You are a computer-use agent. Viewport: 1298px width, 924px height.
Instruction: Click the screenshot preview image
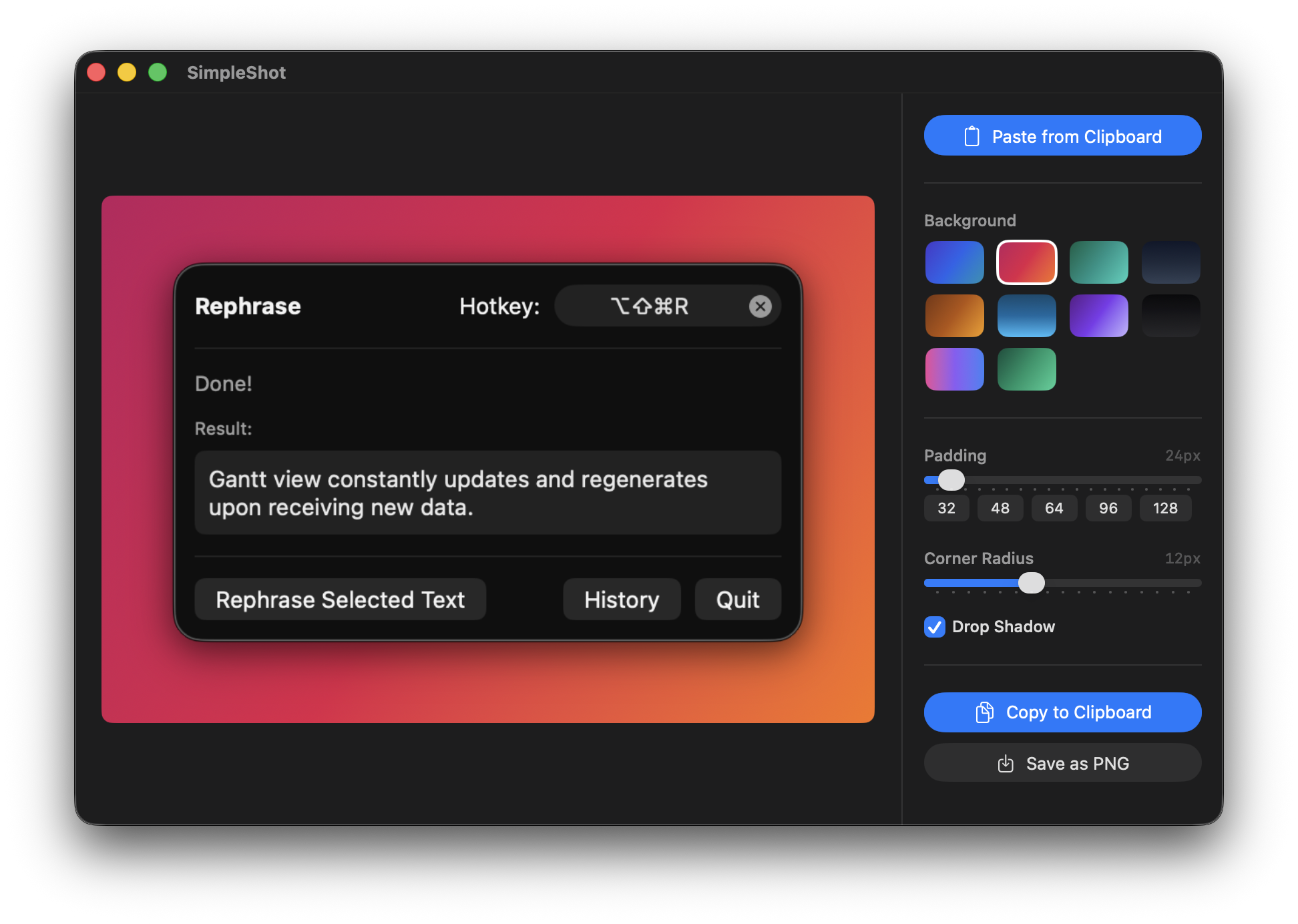[487, 459]
